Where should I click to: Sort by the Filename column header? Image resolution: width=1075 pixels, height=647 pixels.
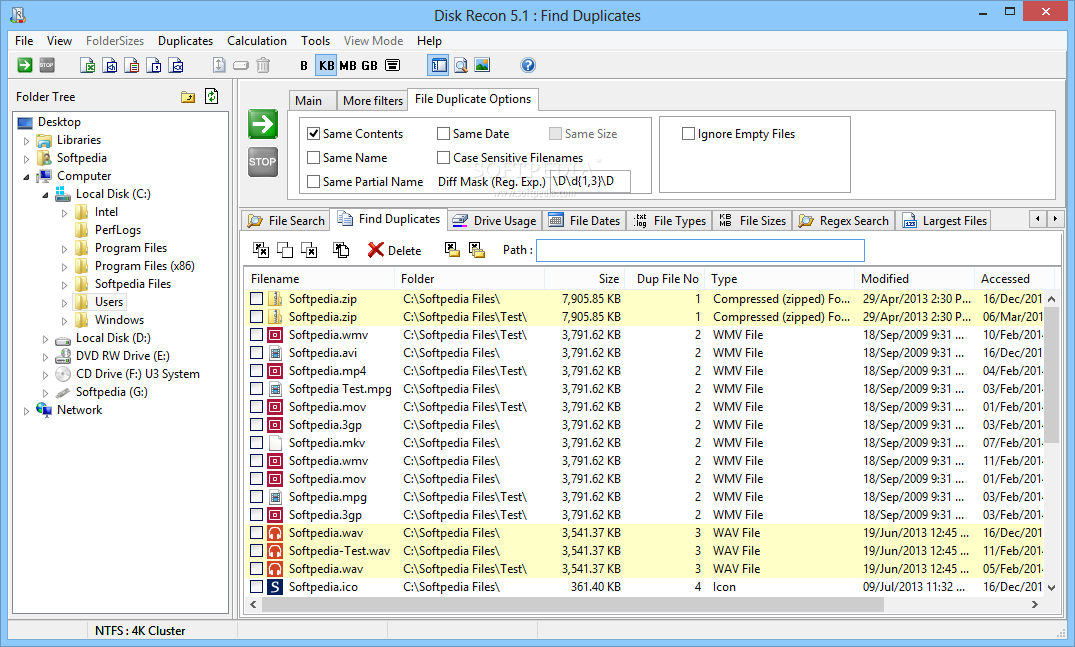tap(319, 279)
